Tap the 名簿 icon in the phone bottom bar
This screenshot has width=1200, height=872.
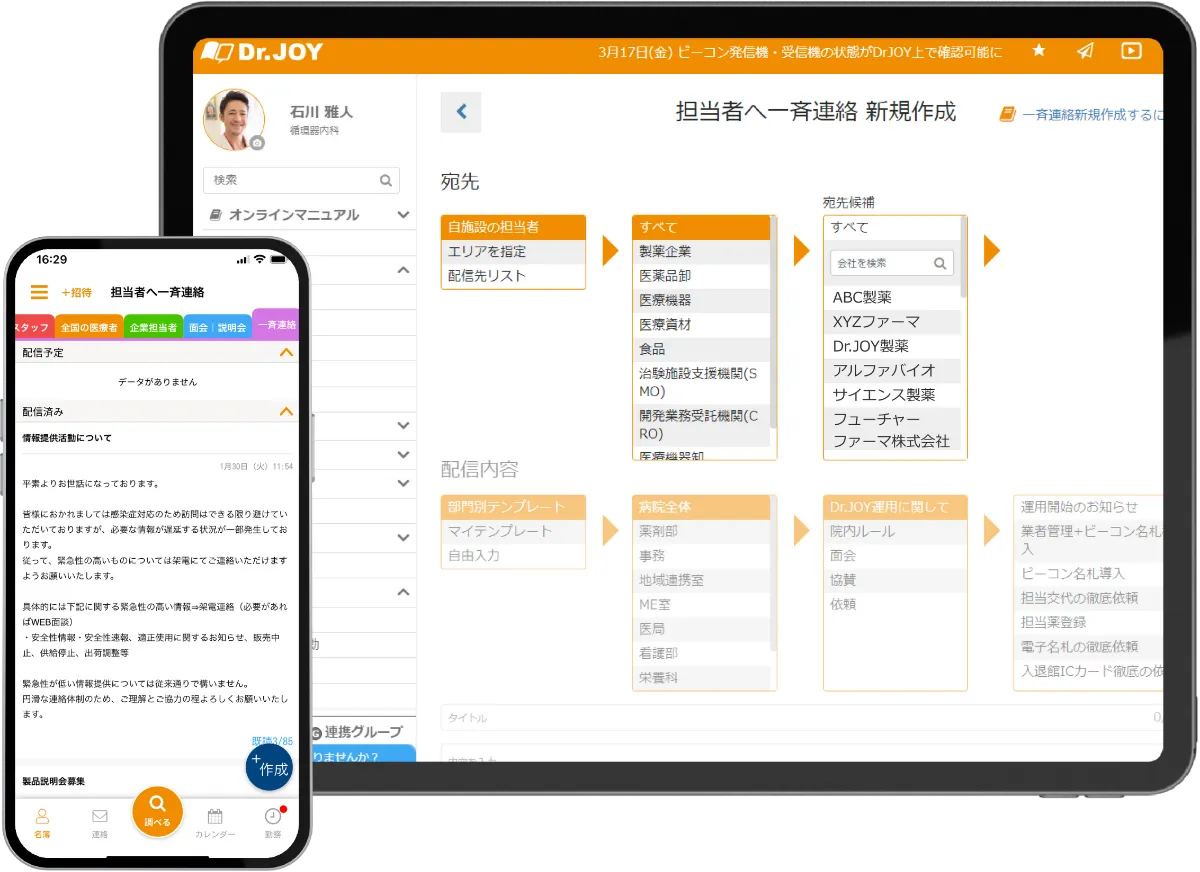coord(42,823)
